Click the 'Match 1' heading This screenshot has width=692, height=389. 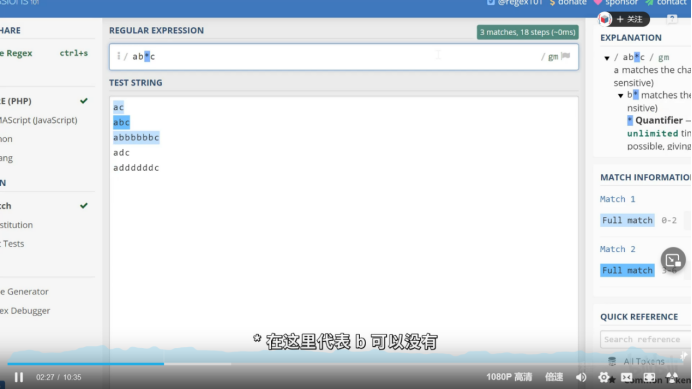pyautogui.click(x=617, y=199)
